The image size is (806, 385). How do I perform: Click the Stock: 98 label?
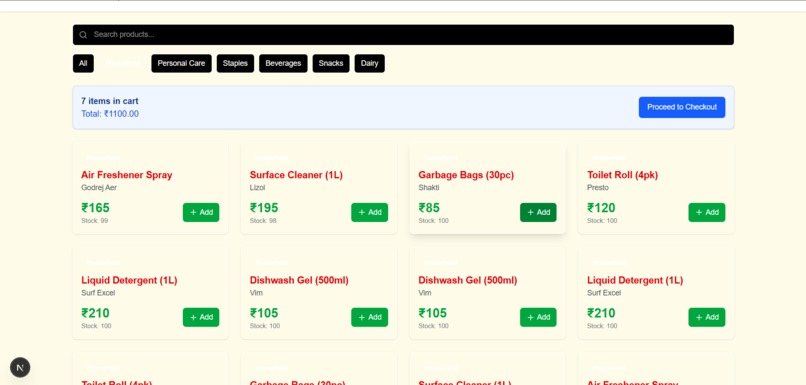pos(263,221)
